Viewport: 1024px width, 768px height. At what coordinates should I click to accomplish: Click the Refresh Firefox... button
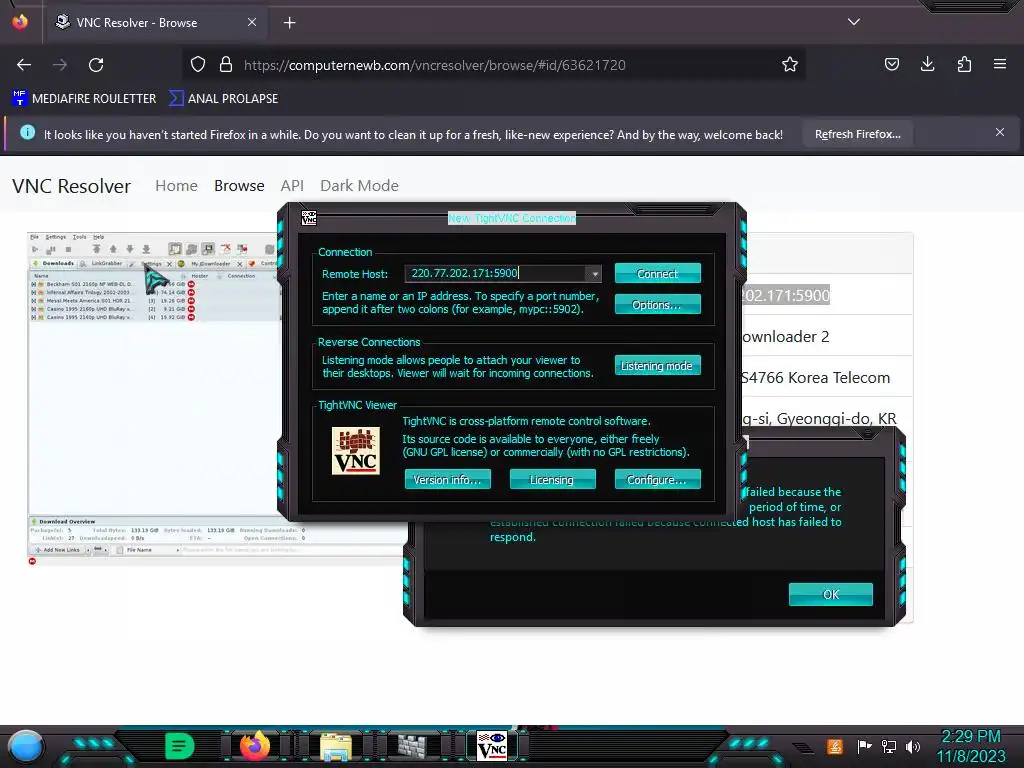pos(857,135)
